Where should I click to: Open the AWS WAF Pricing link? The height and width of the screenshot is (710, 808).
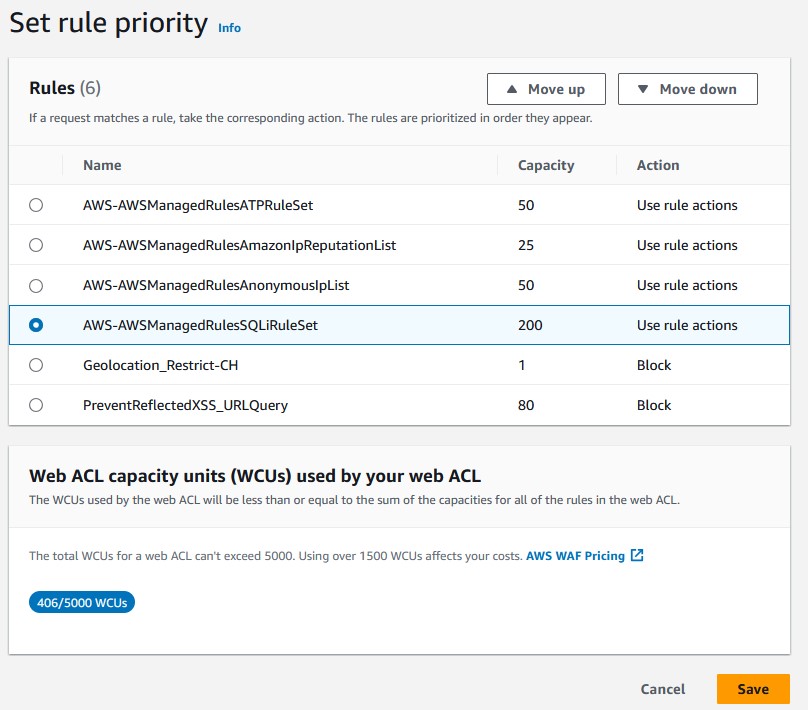pos(575,556)
